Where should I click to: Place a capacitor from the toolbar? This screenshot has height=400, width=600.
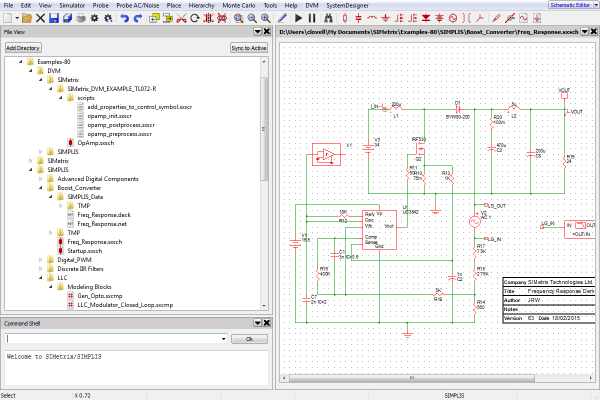(358, 18)
